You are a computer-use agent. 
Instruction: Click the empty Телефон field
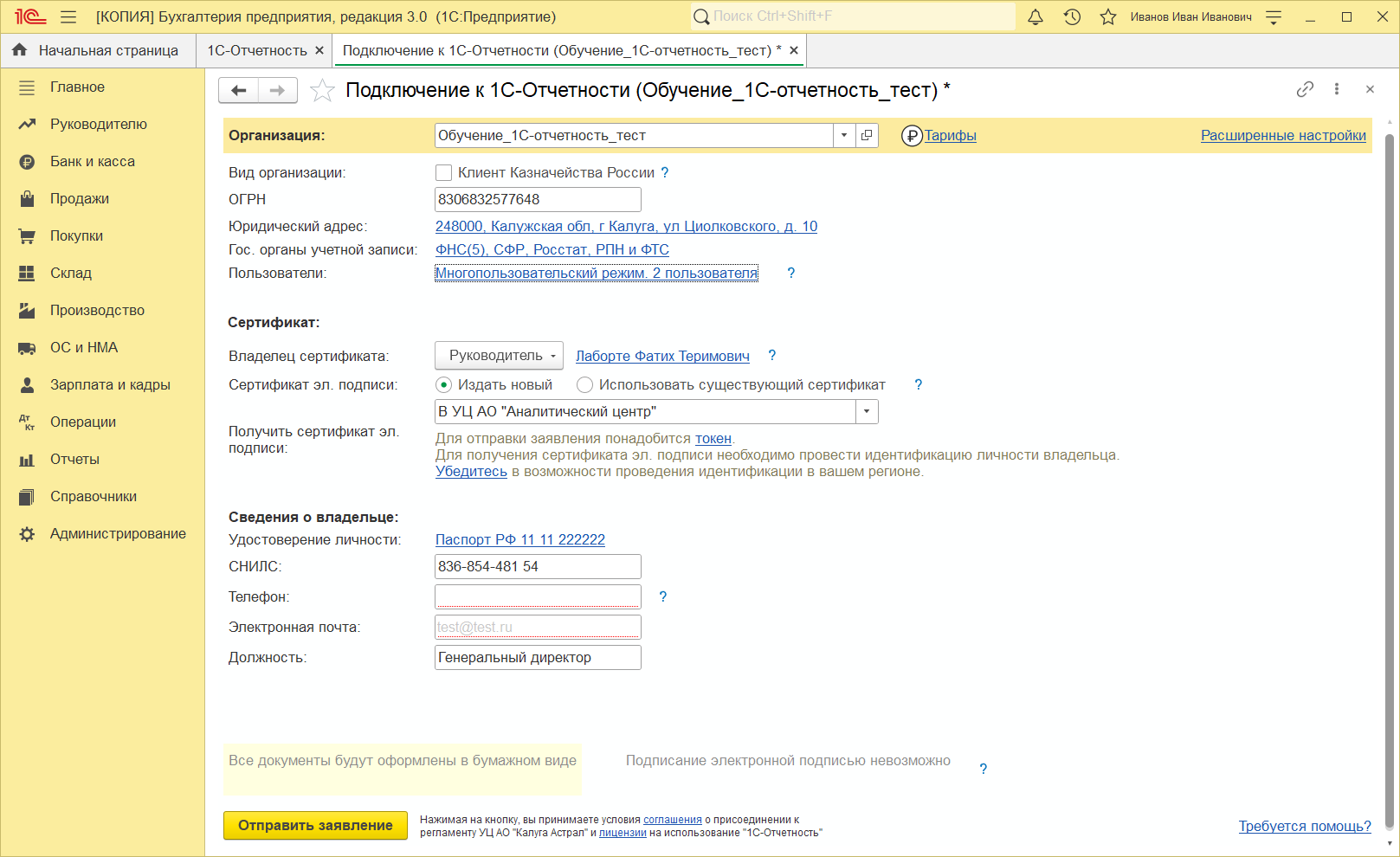click(538, 597)
